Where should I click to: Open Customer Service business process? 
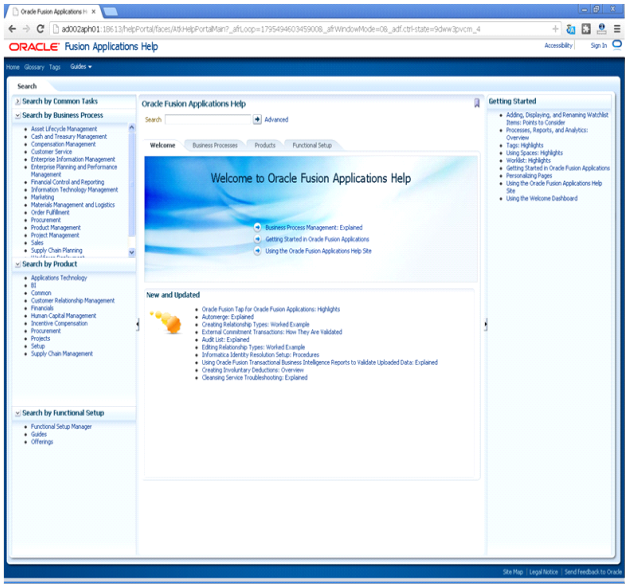[x=51, y=152]
